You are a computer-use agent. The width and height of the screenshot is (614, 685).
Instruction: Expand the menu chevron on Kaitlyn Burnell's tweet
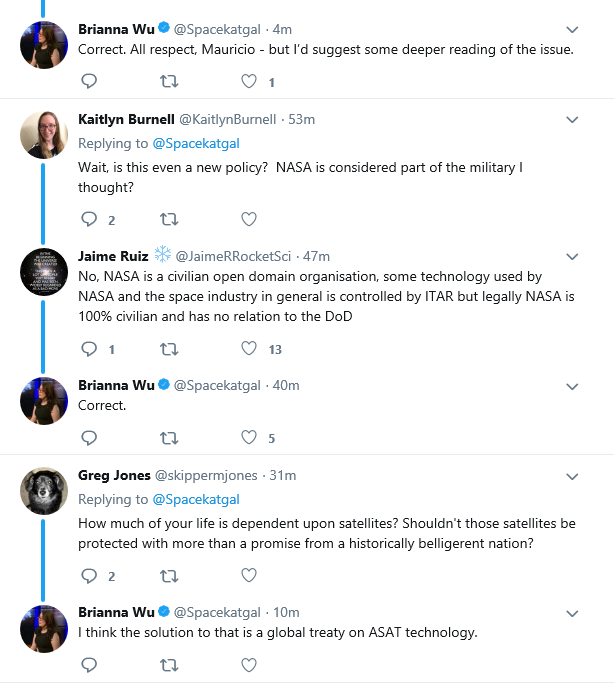pyautogui.click(x=572, y=120)
